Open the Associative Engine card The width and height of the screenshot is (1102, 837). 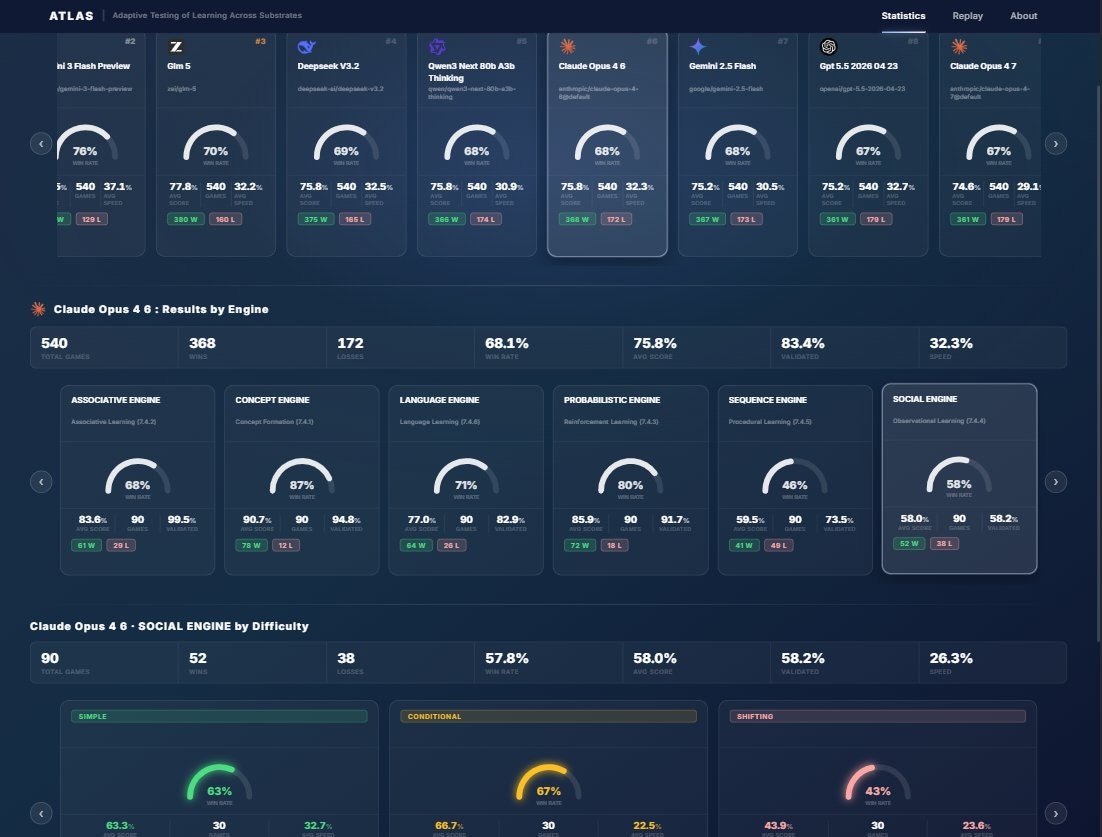(x=138, y=480)
